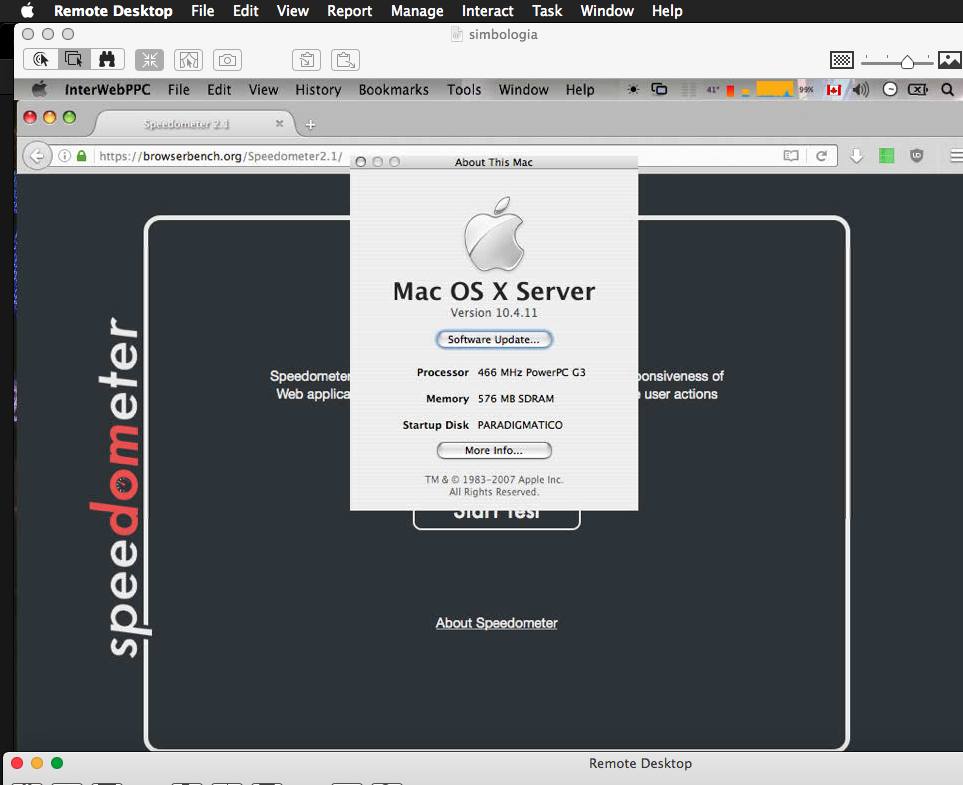Open the Tools menu in InterWebPPC

tap(464, 90)
